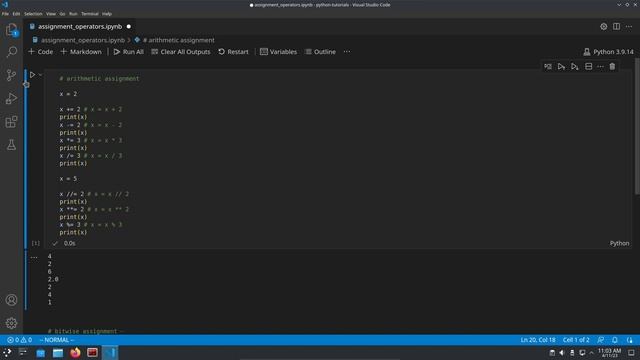This screenshot has height=360, width=640.
Task: Select the Python 3.9.14 kernel picker
Action: [x=608, y=52]
